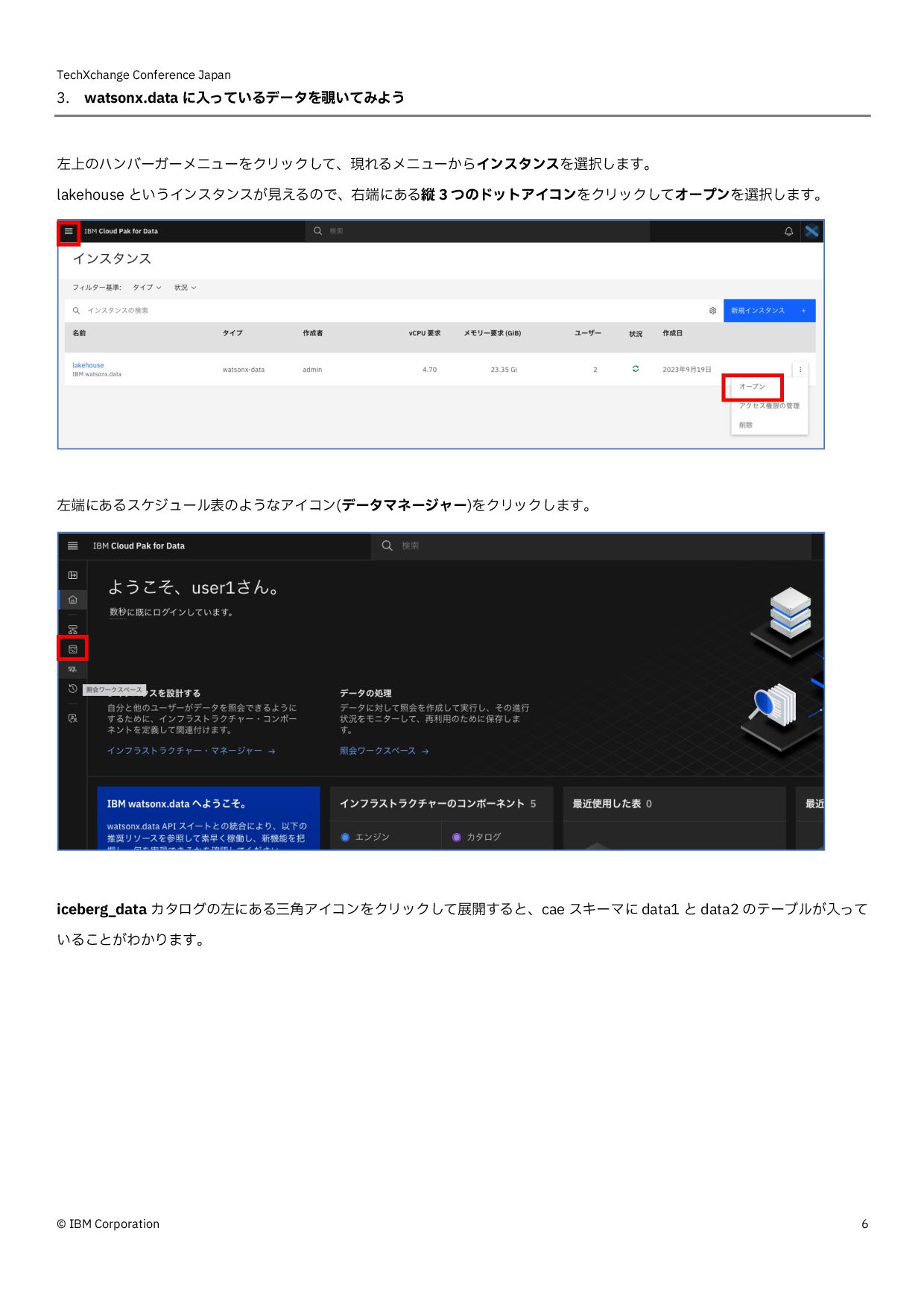924x1307 pixels.
Task: Sort by タイプ column header
Action: pyautogui.click(x=232, y=334)
